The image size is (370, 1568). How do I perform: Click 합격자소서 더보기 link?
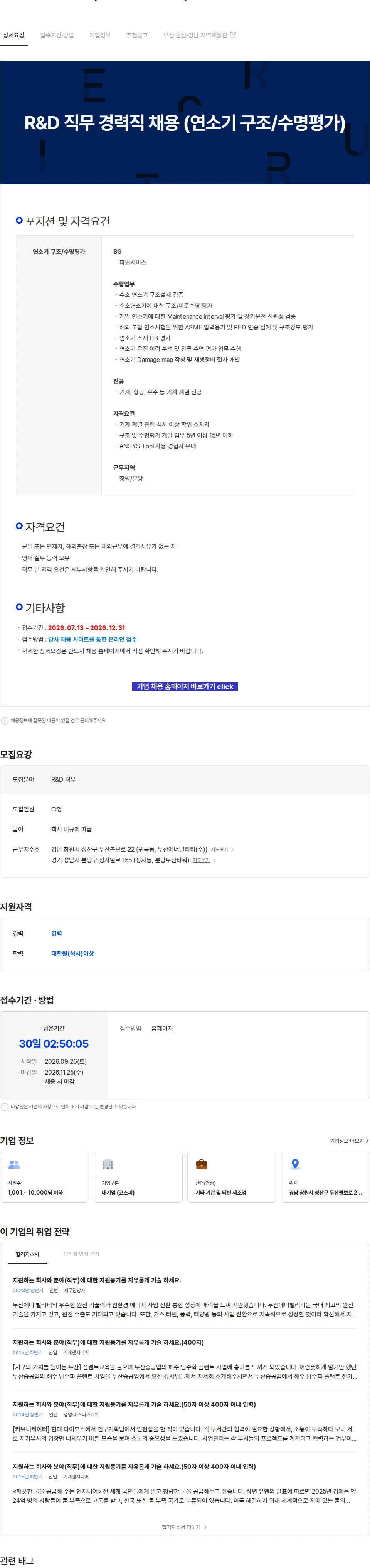point(185,1527)
